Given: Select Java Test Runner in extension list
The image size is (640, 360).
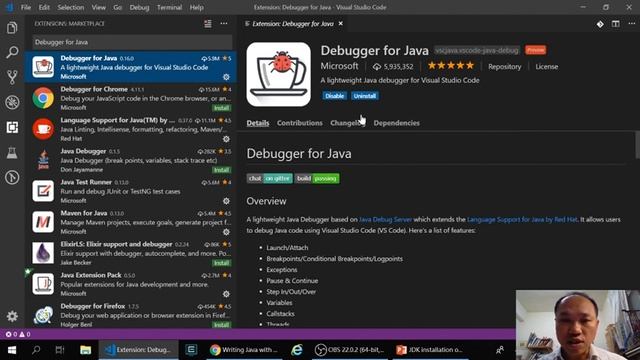Looking at the screenshot, I should (x=131, y=191).
